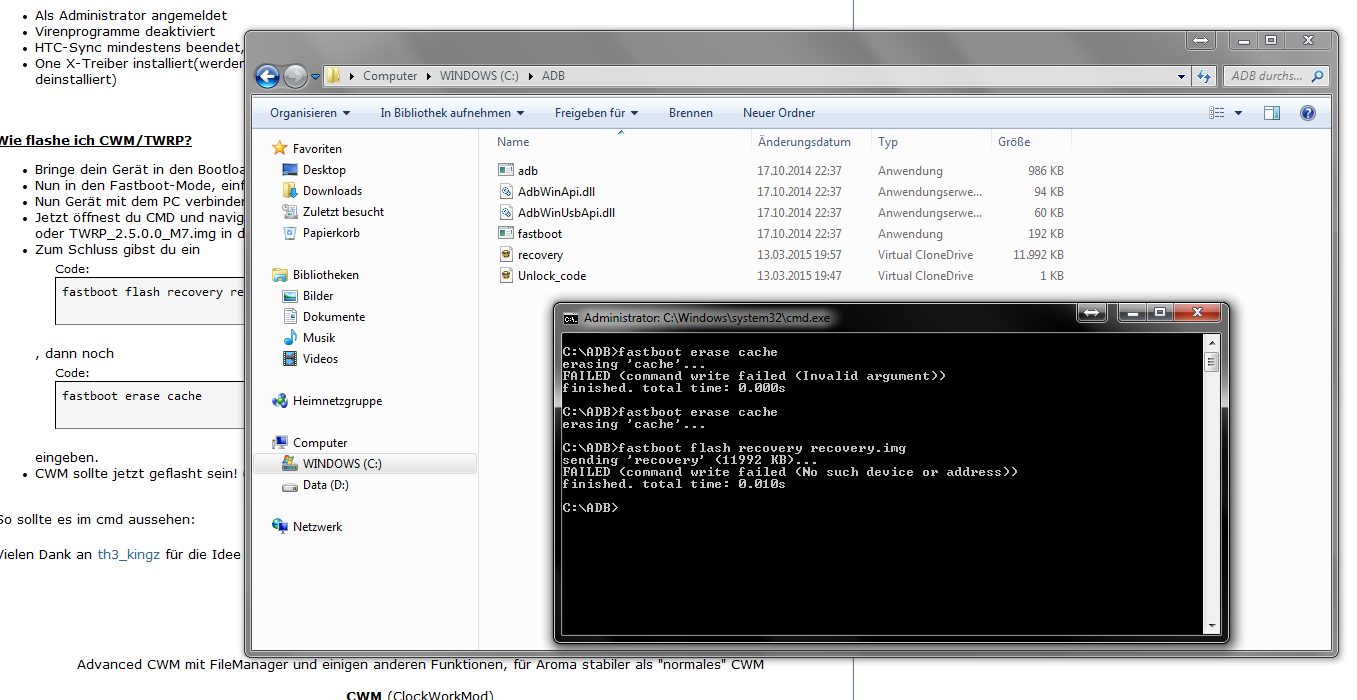Open the th3_kingz profile link
The width and height of the screenshot is (1357, 700).
[x=128, y=554]
